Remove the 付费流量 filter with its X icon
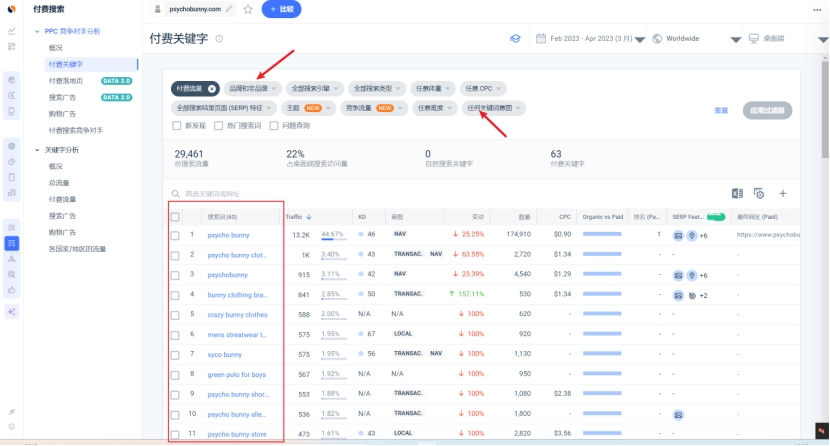Image resolution: width=830 pixels, height=446 pixels. click(212, 89)
